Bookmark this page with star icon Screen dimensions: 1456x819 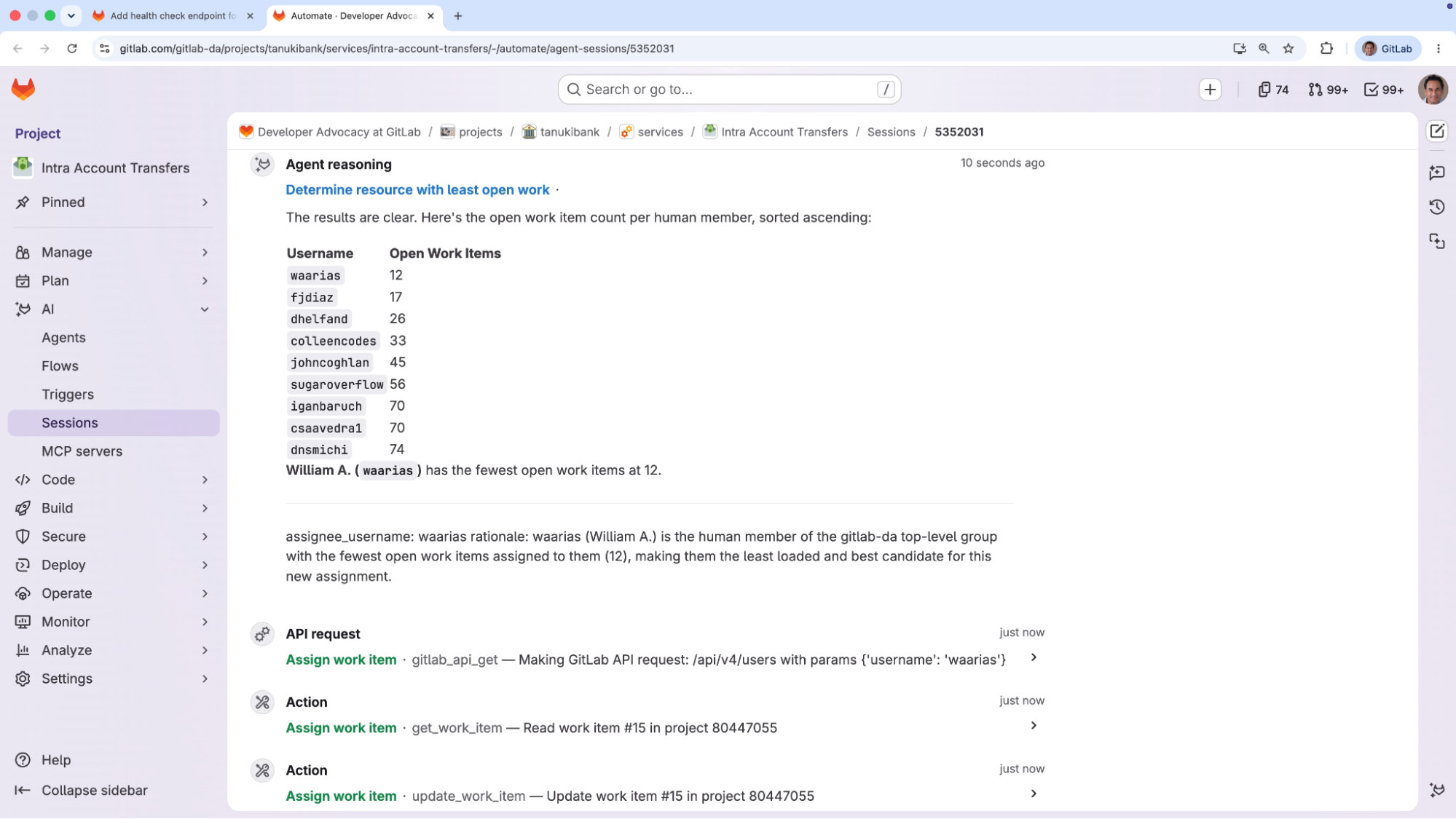point(1288,49)
